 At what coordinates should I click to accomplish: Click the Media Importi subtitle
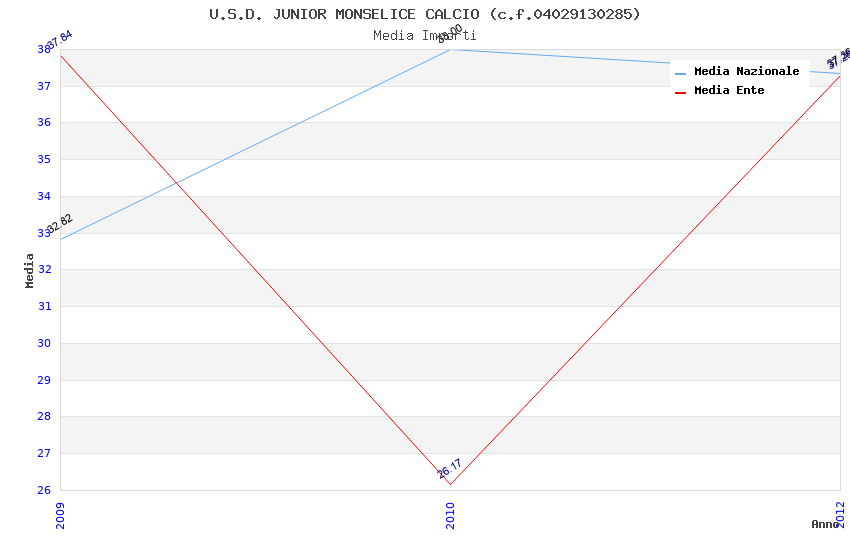[424, 36]
